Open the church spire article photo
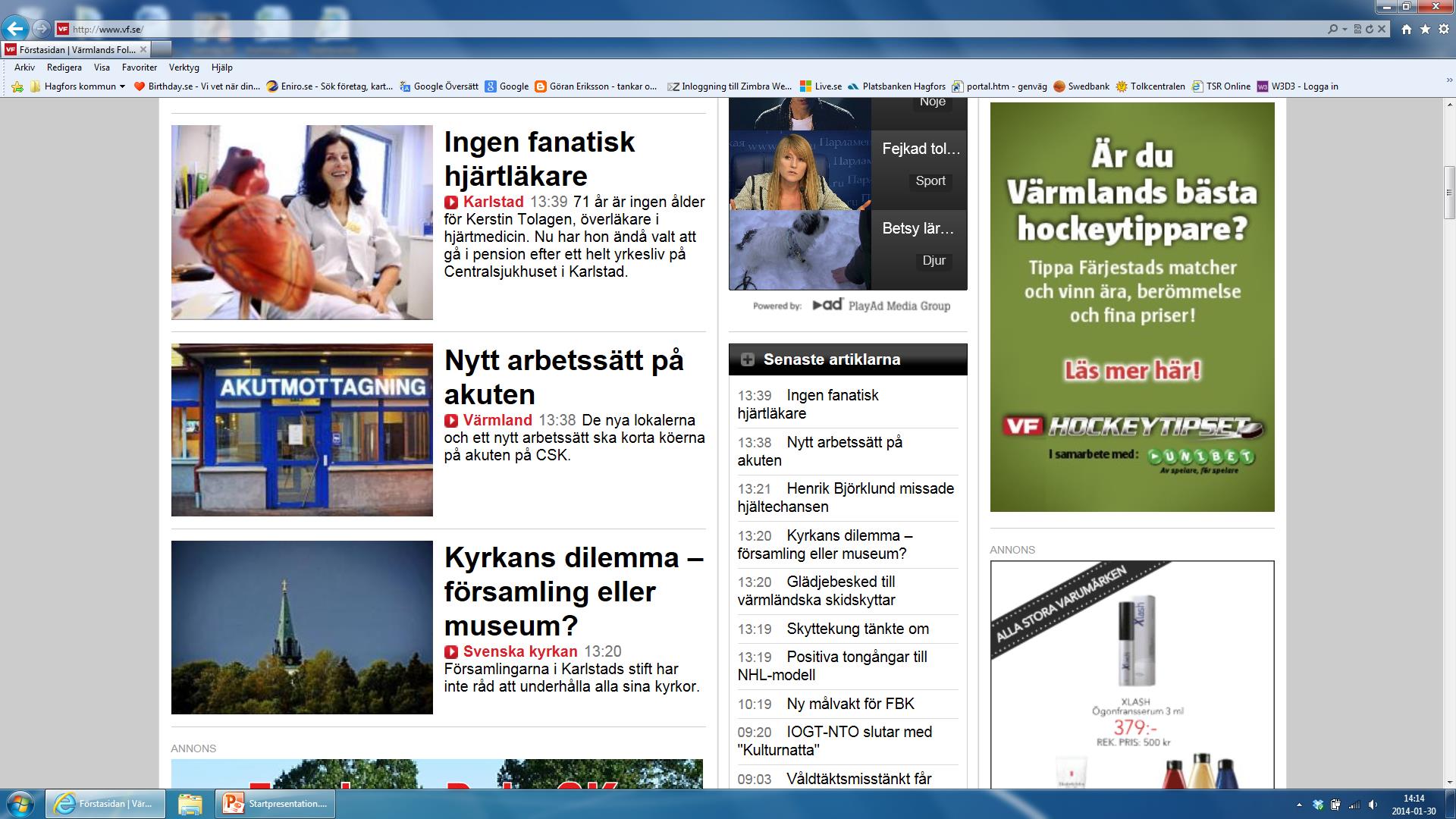 pyautogui.click(x=302, y=627)
